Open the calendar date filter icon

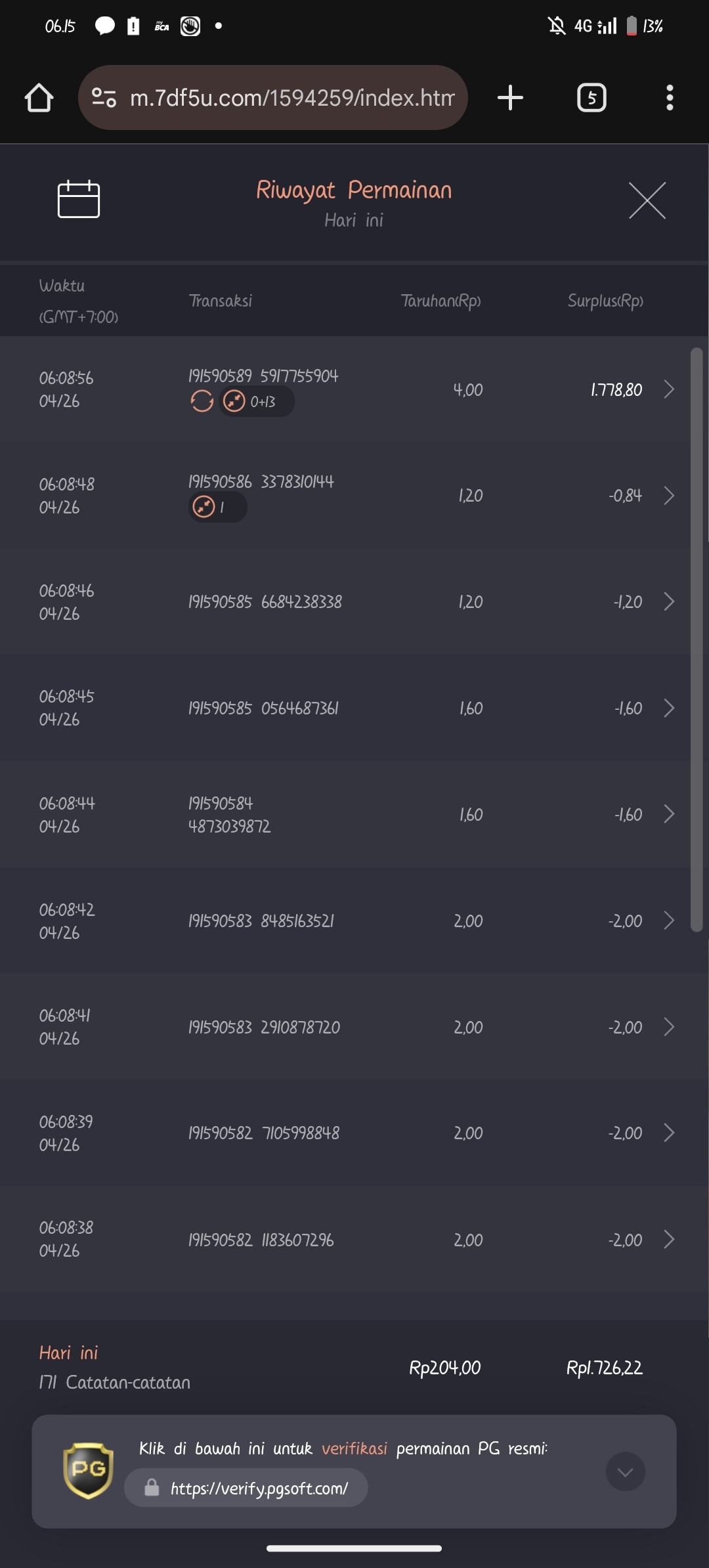click(79, 199)
